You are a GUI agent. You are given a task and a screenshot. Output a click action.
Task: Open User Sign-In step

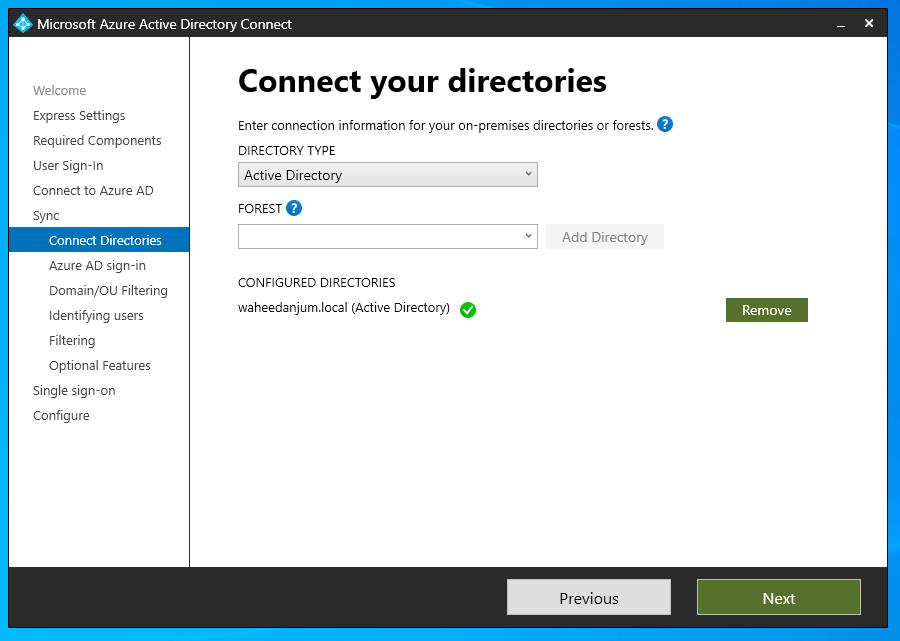pyautogui.click(x=68, y=166)
